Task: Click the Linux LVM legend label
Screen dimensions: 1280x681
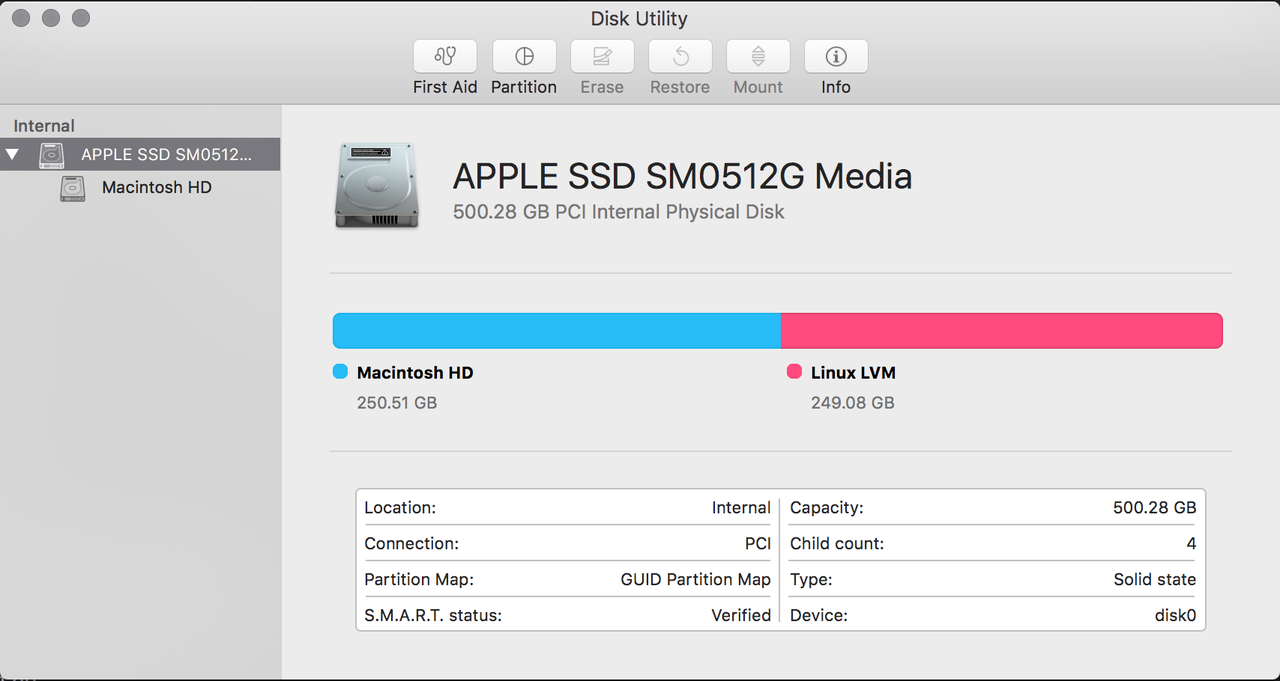Action: tap(853, 373)
